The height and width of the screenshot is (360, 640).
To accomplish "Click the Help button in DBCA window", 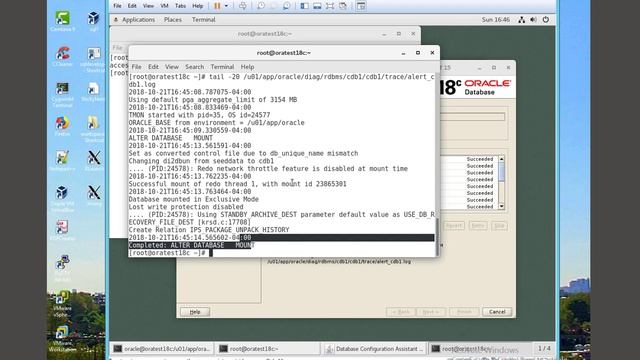I will 195,312.
